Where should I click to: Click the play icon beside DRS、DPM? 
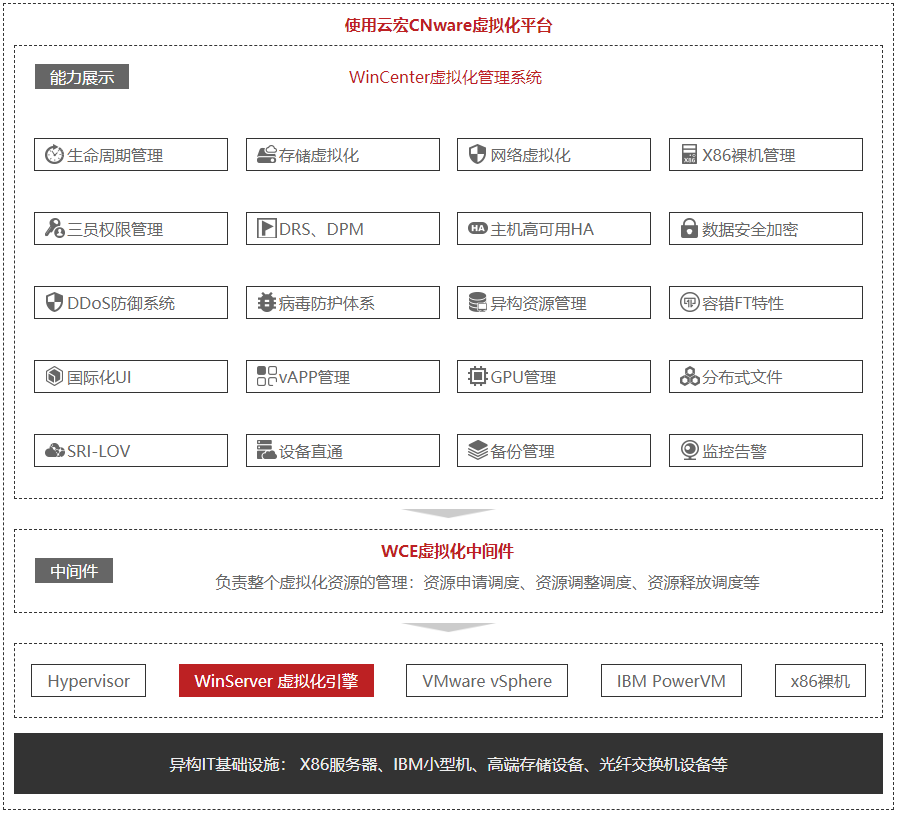[x=266, y=229]
